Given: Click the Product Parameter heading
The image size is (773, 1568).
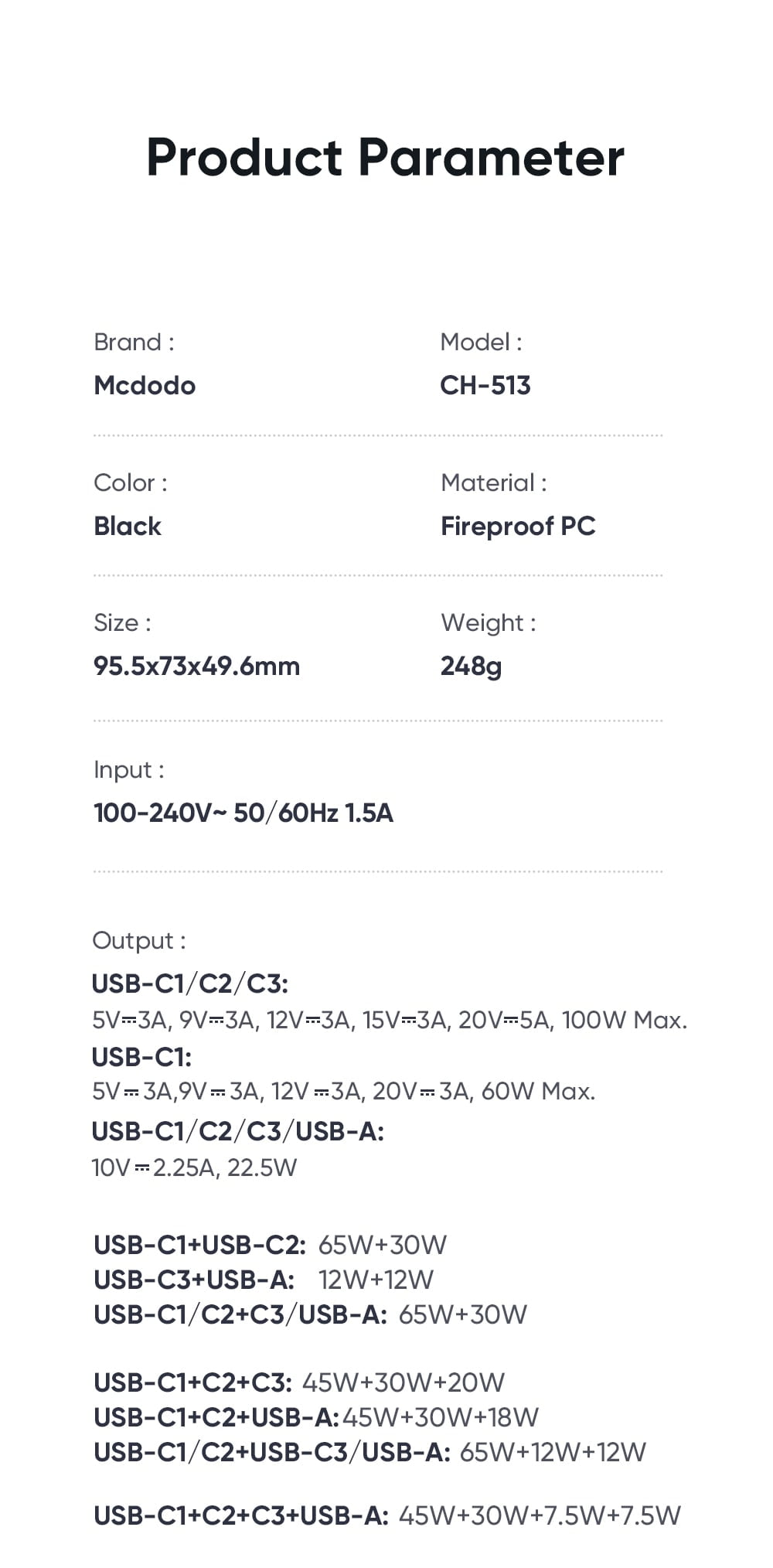Looking at the screenshot, I should pyautogui.click(x=385, y=157).
